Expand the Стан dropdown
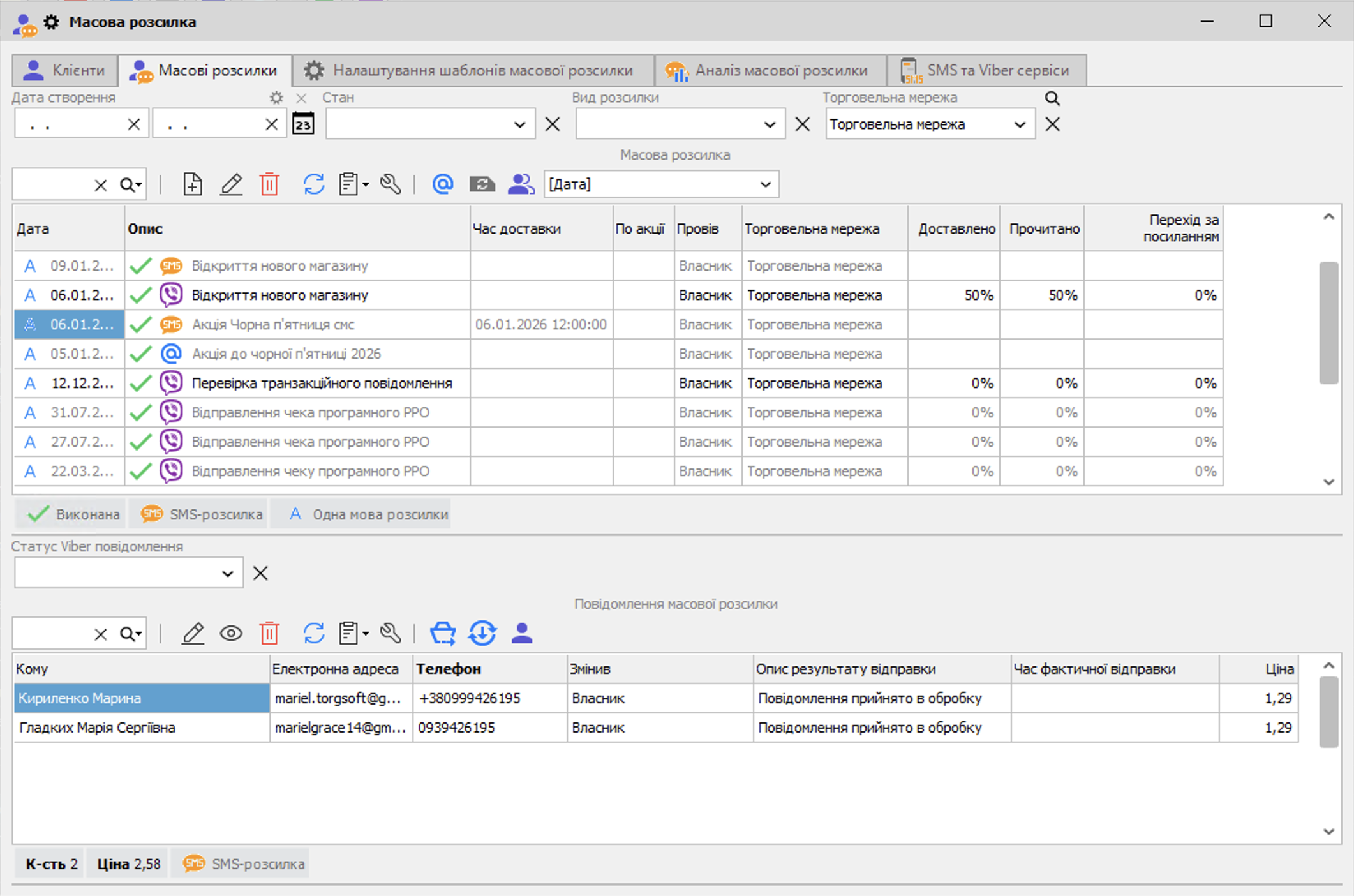Viewport: 1354px width, 896px height. (519, 124)
